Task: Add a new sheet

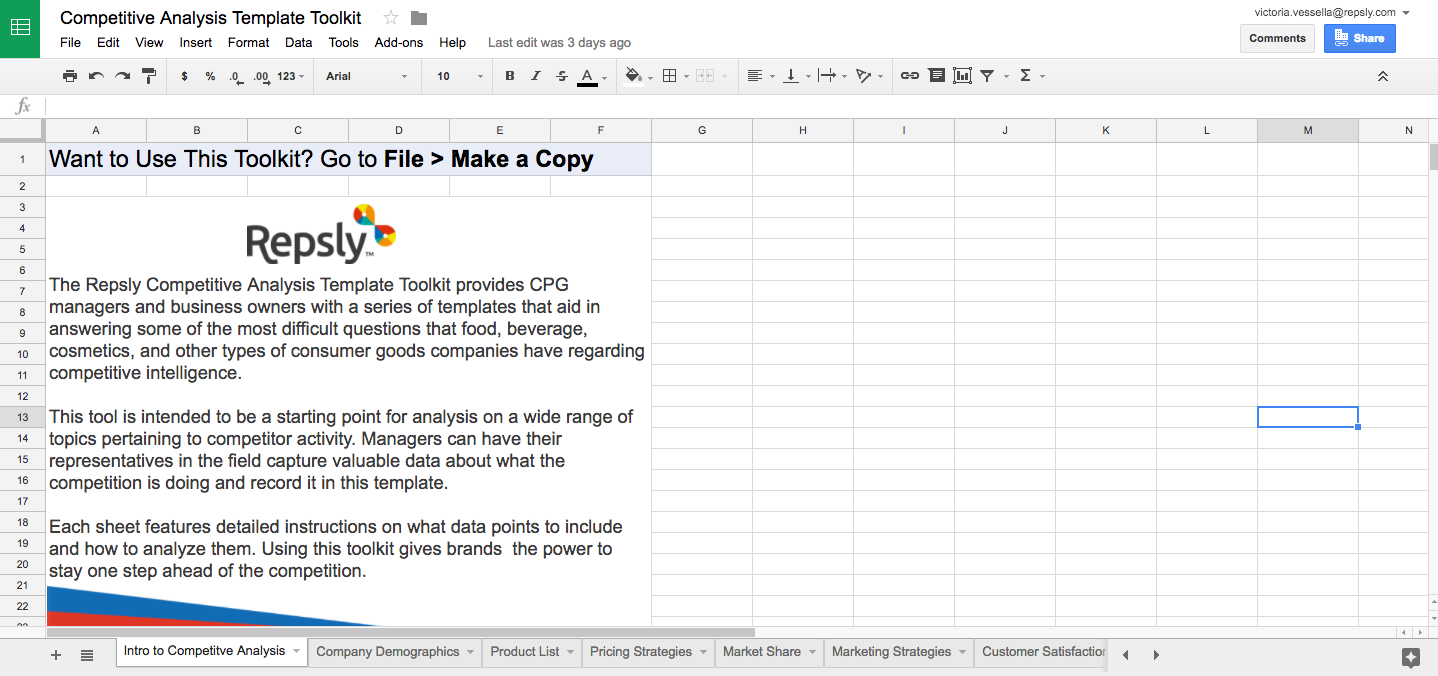Action: click(56, 655)
